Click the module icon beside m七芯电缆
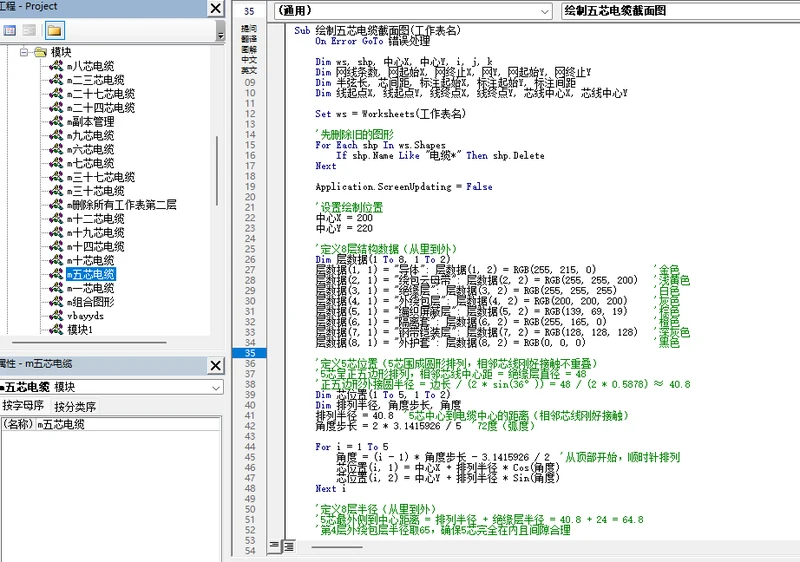Image resolution: width=800 pixels, height=562 pixels. 56,163
